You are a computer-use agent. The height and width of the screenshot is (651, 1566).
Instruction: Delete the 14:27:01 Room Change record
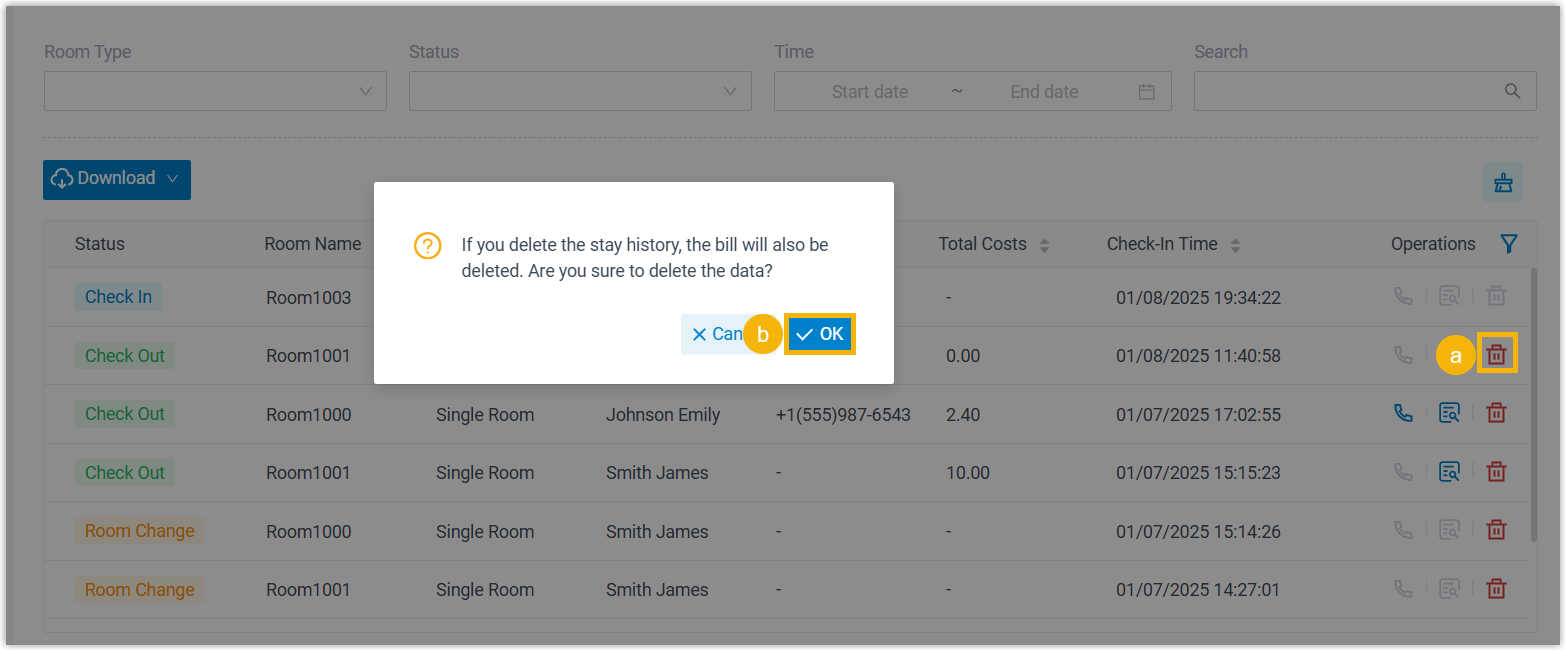(1496, 589)
